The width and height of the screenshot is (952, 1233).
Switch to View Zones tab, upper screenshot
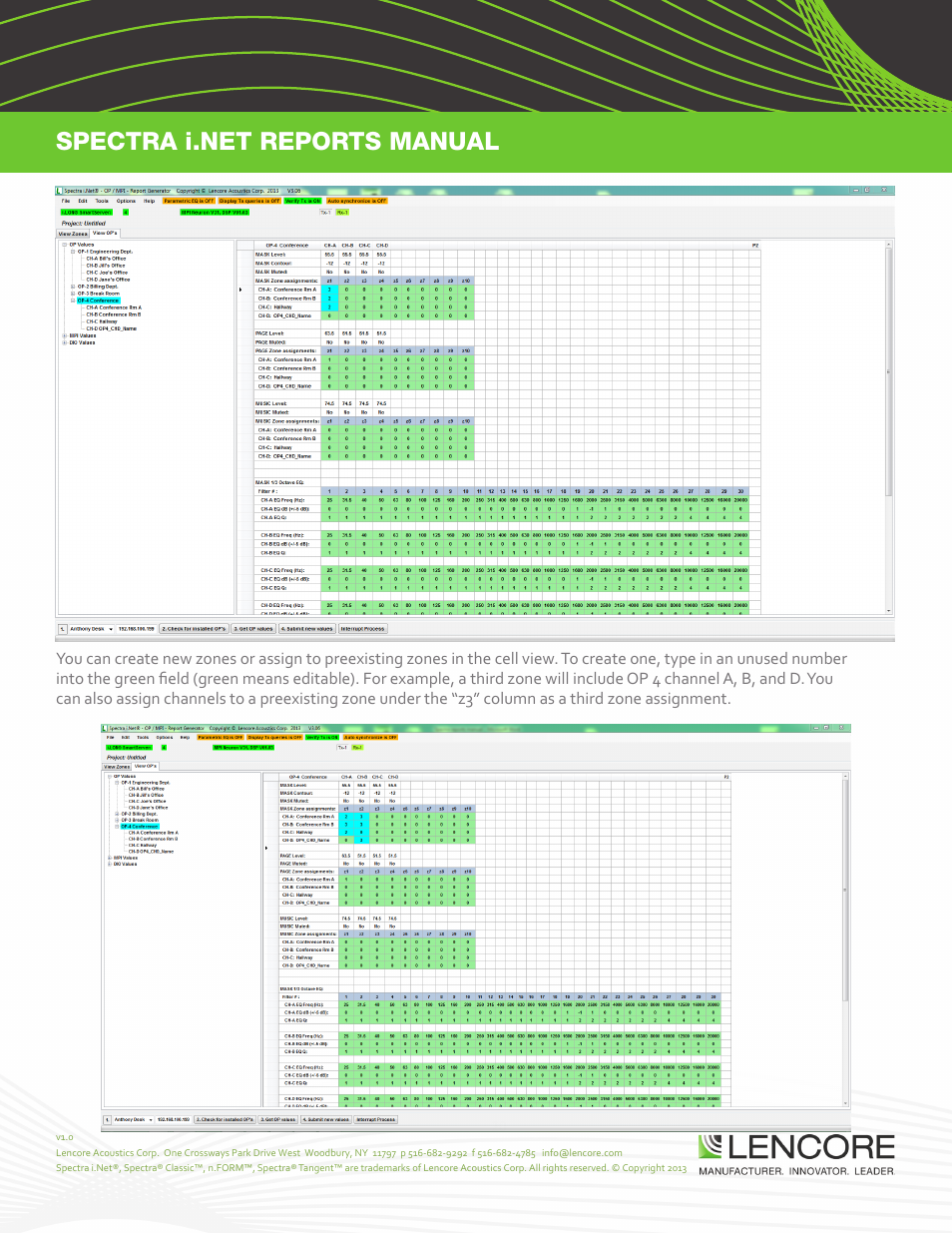[73, 234]
